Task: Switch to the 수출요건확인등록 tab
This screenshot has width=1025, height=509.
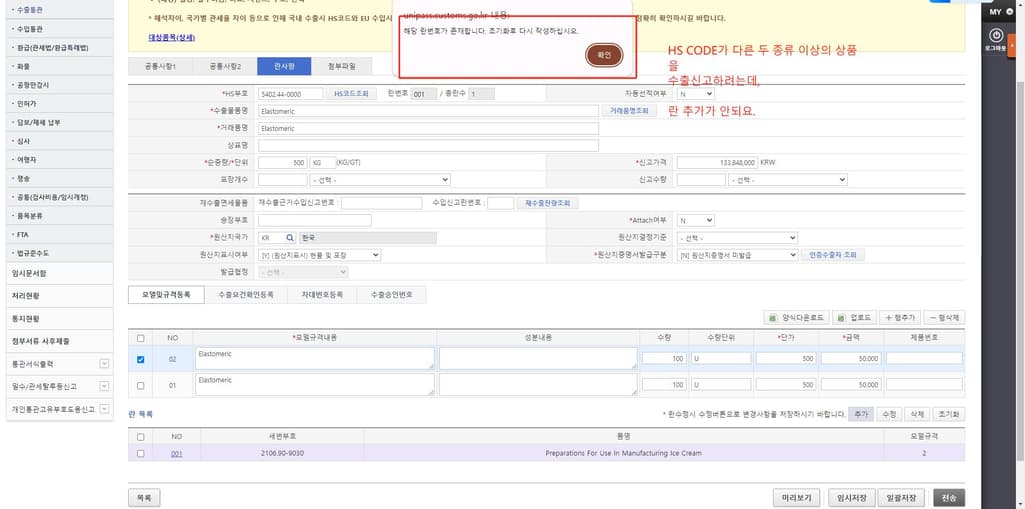Action: [246, 295]
